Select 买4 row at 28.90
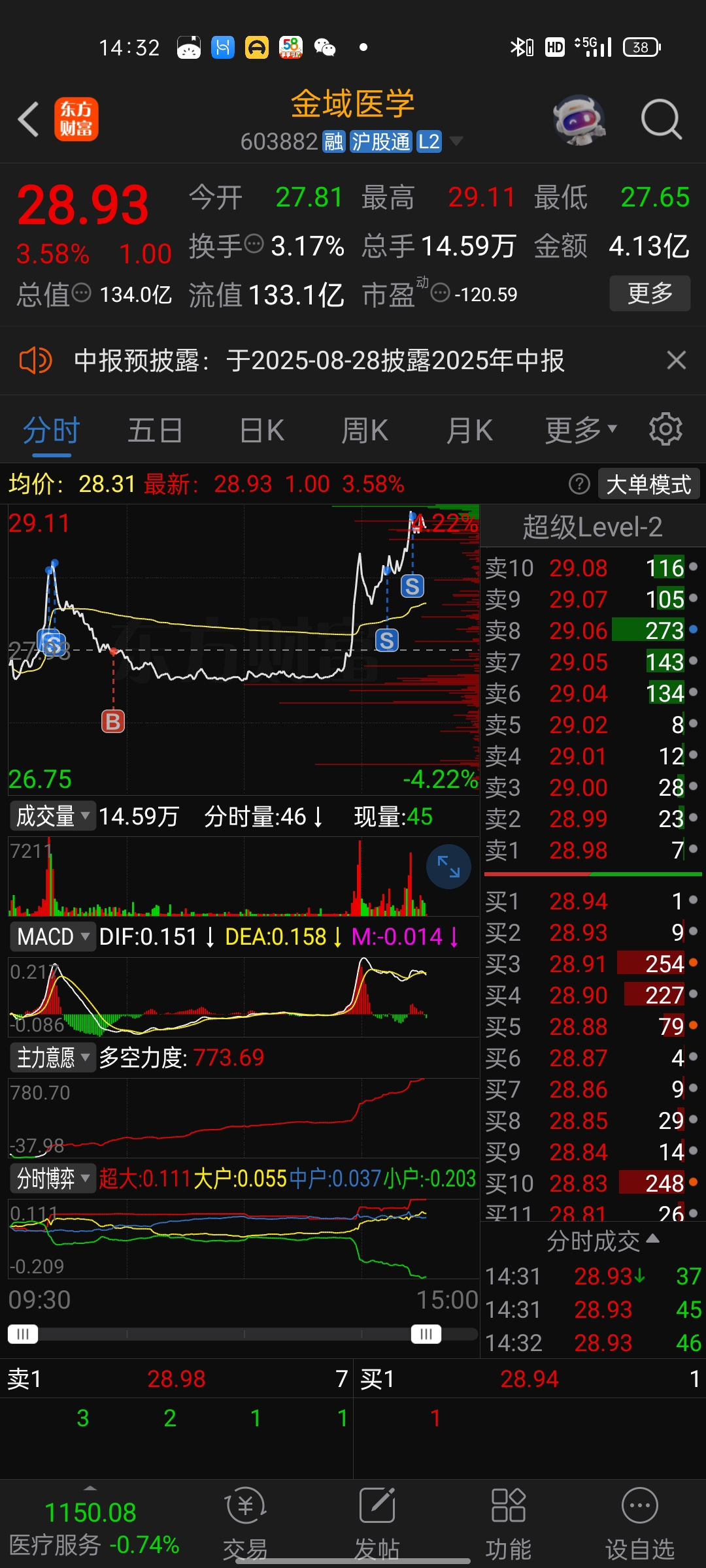 (592, 995)
